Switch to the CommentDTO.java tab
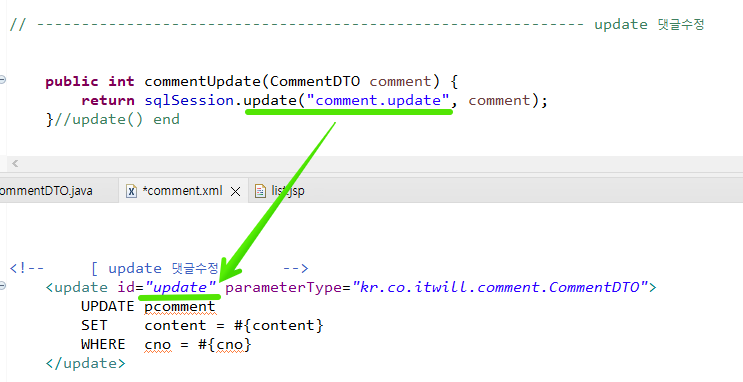Viewport: 743px width, 382px height. click(46, 191)
